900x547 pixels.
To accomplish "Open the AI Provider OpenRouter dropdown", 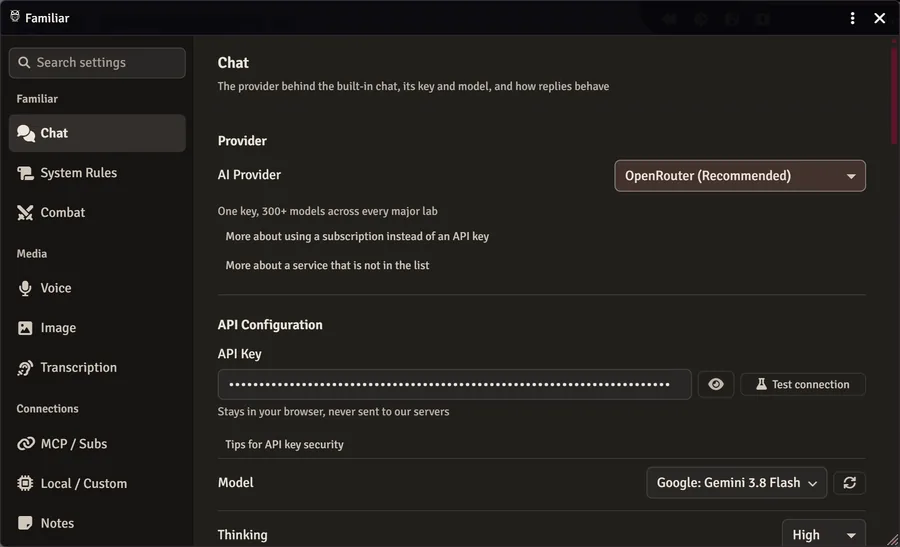I will [x=740, y=176].
